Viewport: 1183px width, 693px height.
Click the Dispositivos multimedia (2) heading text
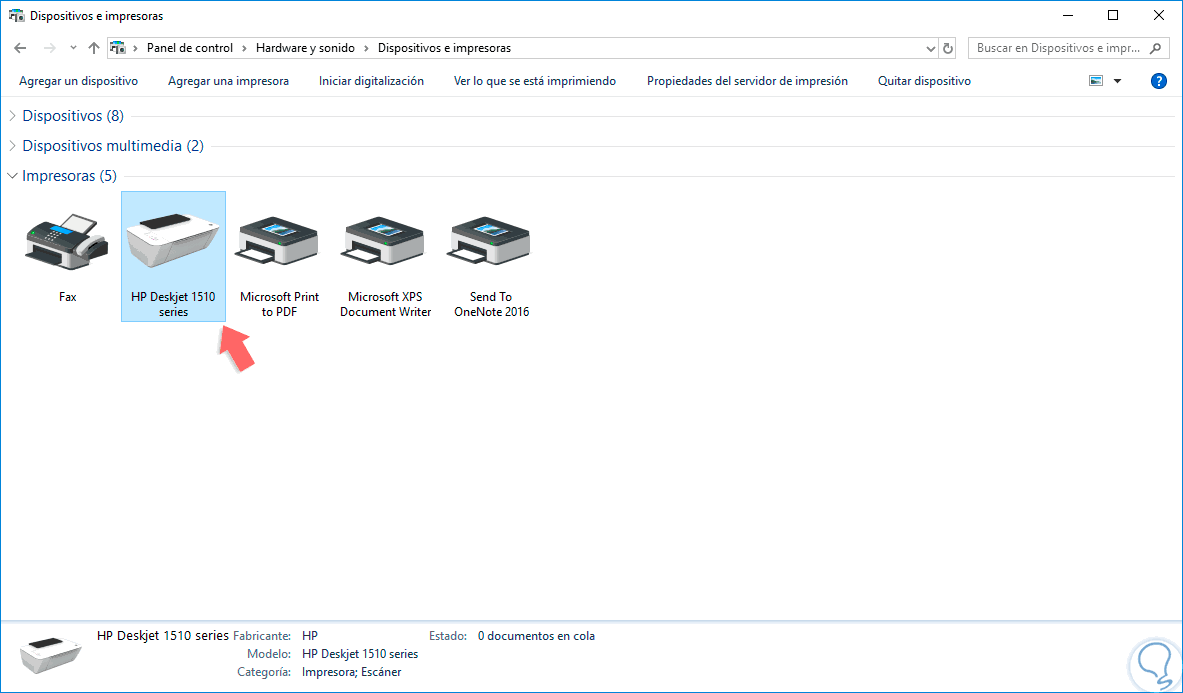pos(113,146)
